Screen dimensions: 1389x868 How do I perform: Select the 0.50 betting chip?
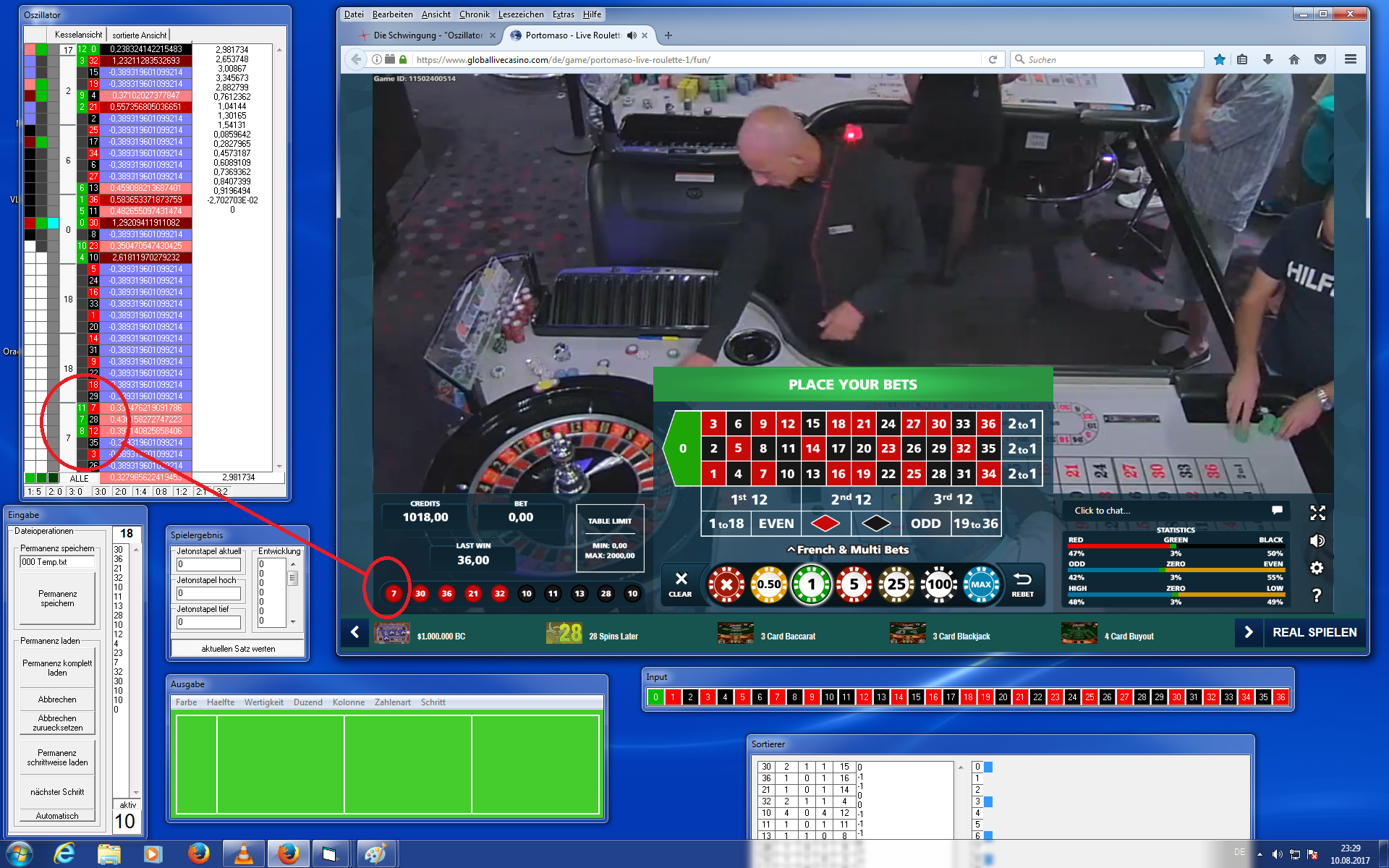click(769, 584)
